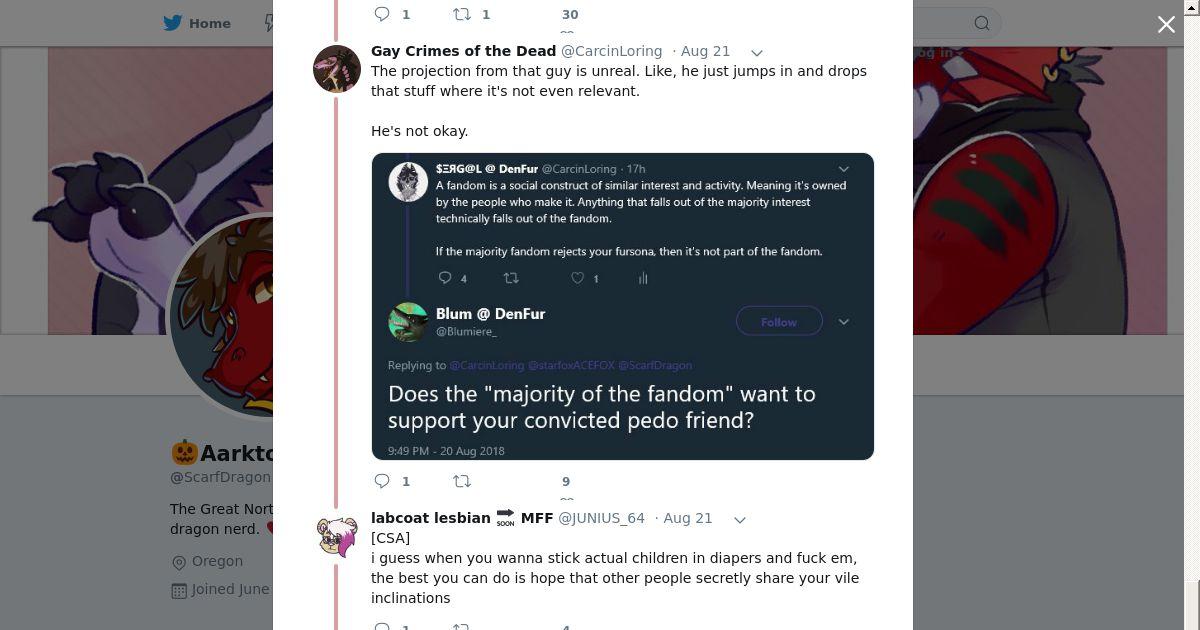1200x630 pixels.
Task: Open the Home tab in navigation
Action: (209, 23)
